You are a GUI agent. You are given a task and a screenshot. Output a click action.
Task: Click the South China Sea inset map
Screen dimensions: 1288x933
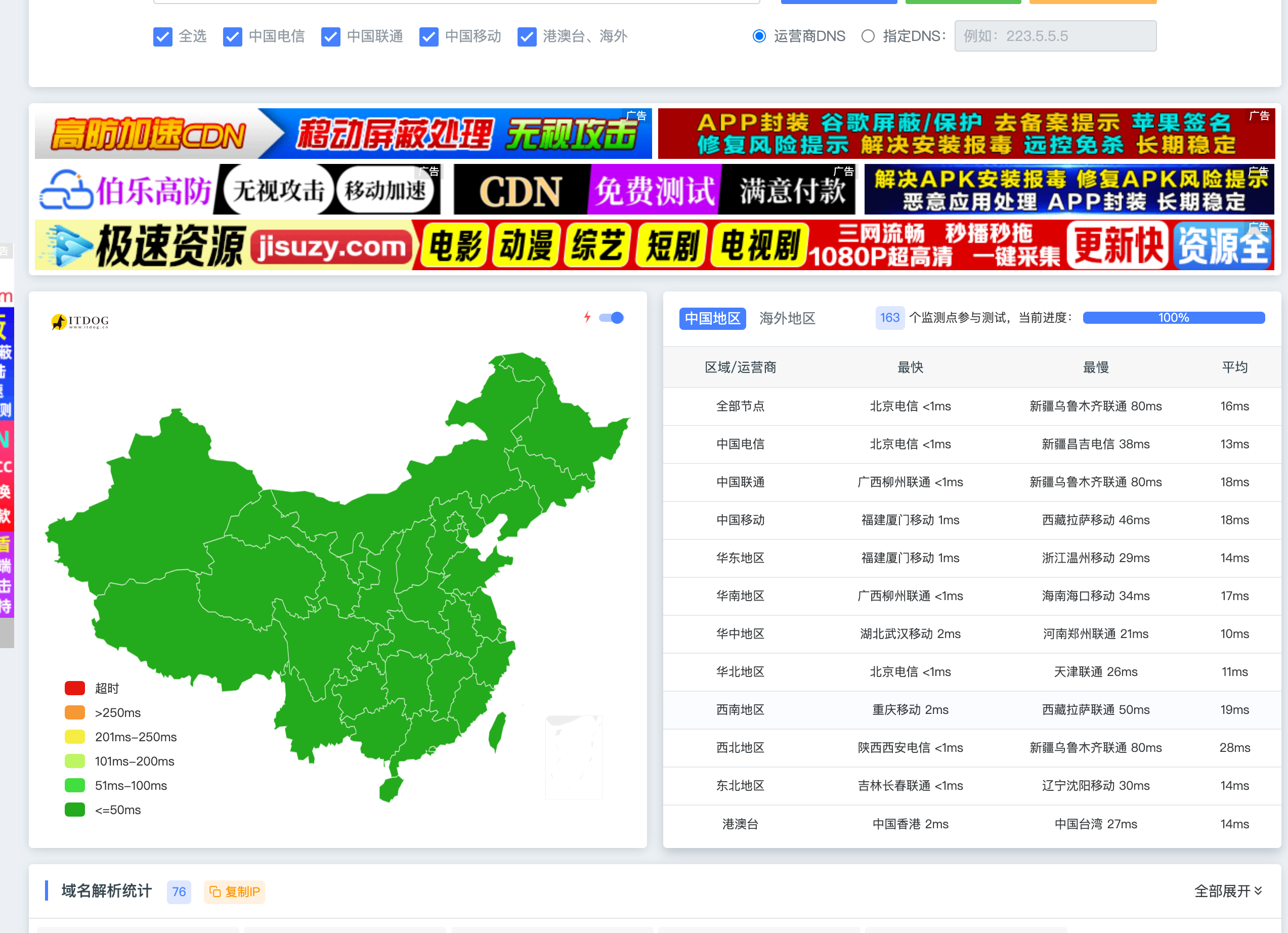point(574,757)
